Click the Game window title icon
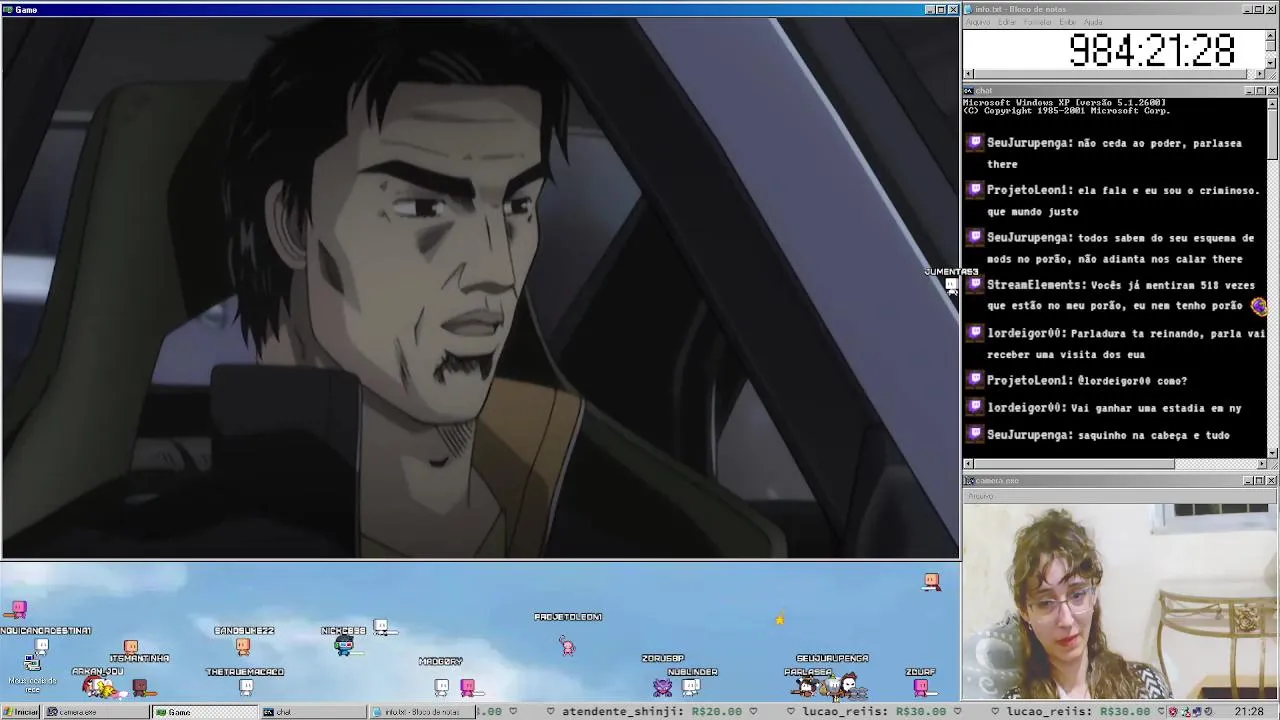Image resolution: width=1280 pixels, height=720 pixels. (x=7, y=9)
